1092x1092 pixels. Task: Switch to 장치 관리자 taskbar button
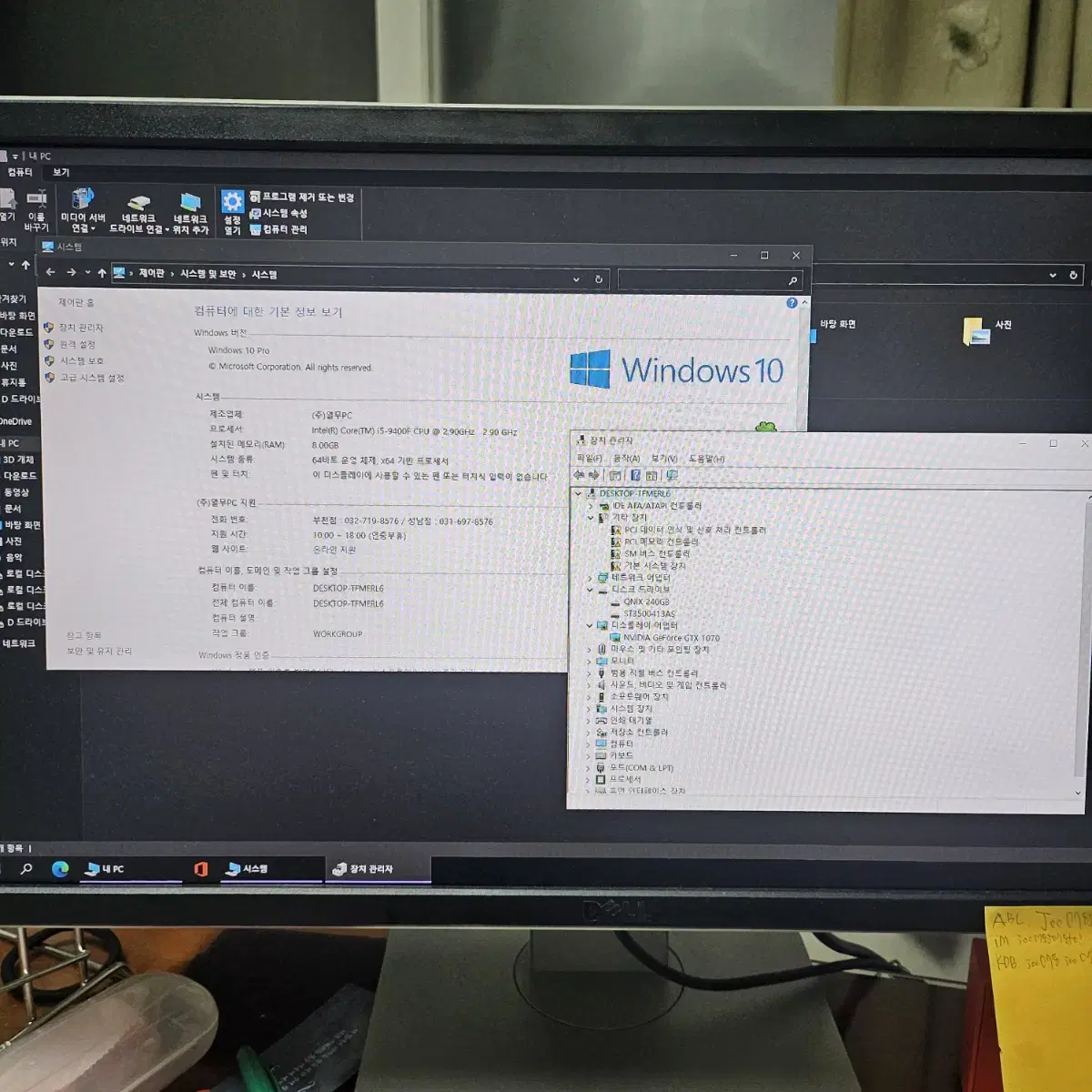point(379,869)
